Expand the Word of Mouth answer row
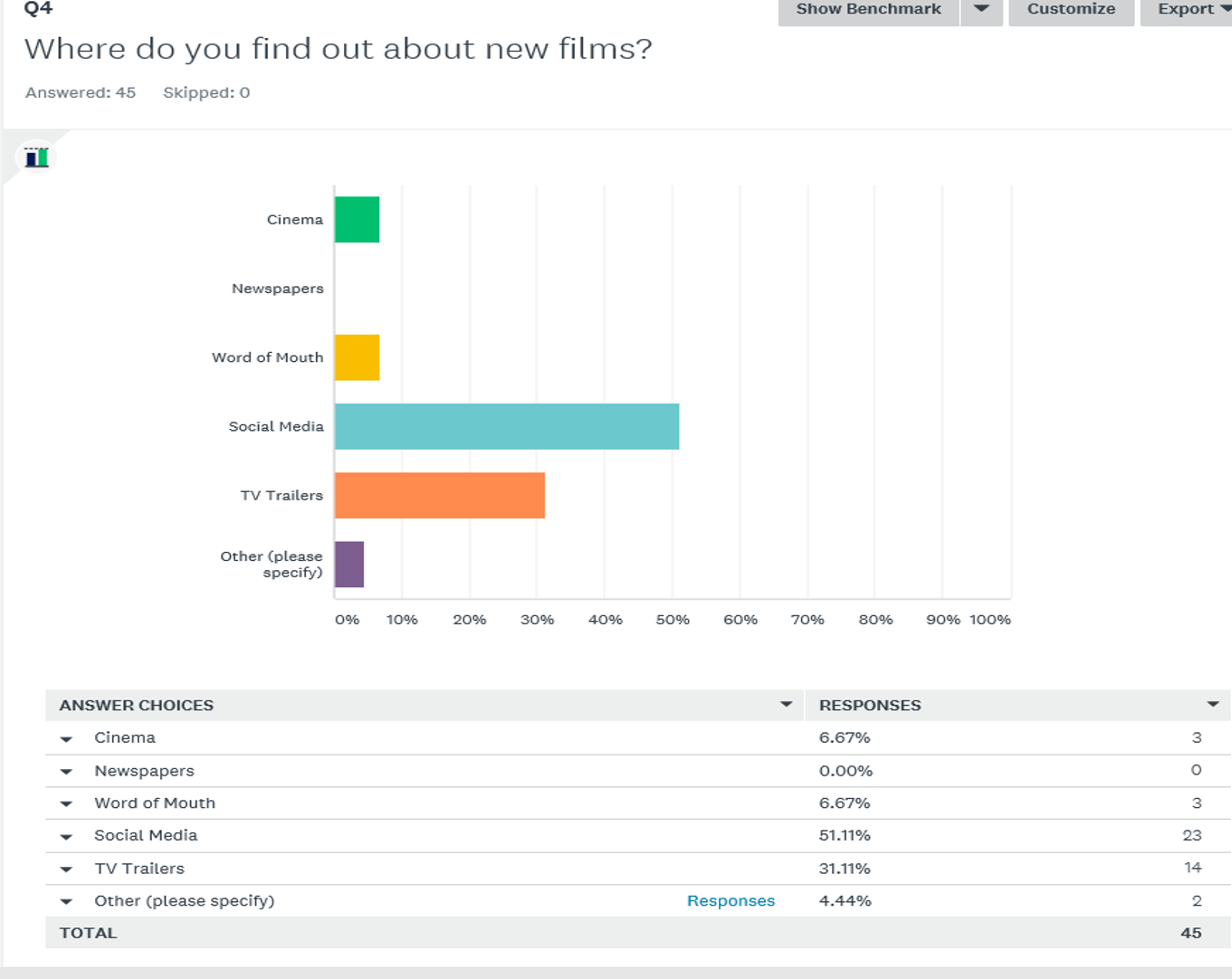Screen dimensions: 1232x979 (67, 803)
